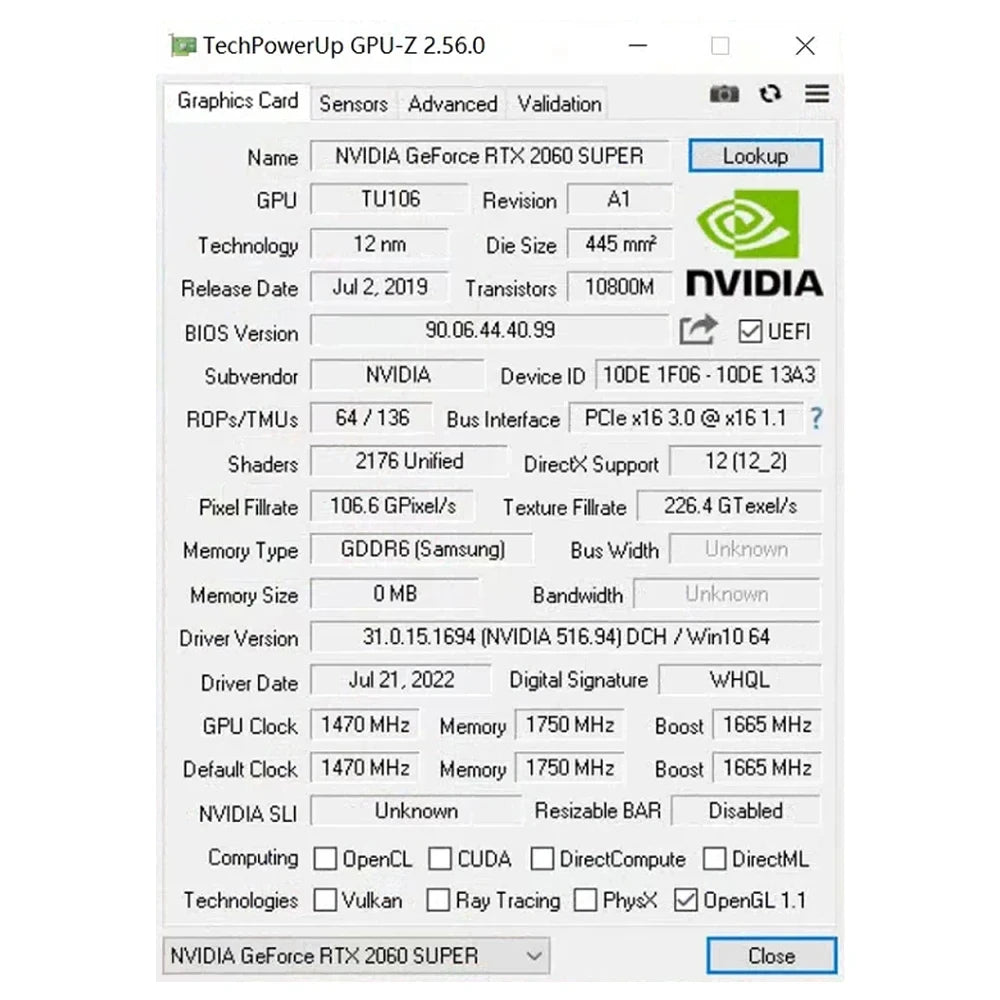Switch to the Sensors tab
This screenshot has height=1000, width=1000.
coord(353,104)
